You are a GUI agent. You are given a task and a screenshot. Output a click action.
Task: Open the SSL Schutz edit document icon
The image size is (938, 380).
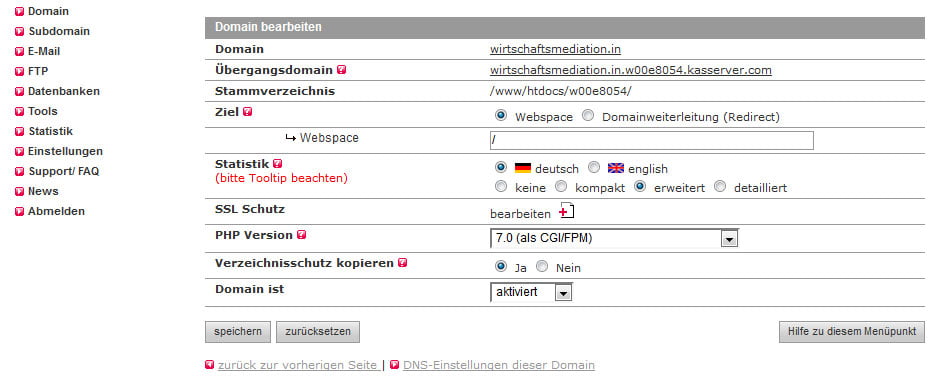[567, 211]
